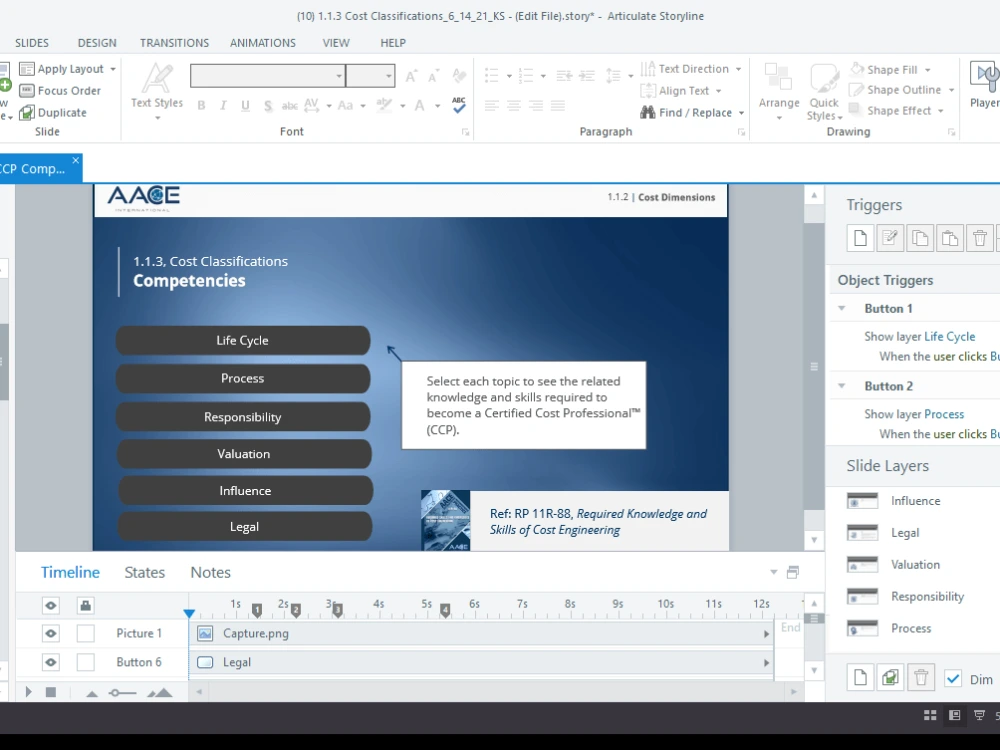Viewport: 1000px width, 750px height.
Task: Click the numbered list icon
Action: (526, 76)
